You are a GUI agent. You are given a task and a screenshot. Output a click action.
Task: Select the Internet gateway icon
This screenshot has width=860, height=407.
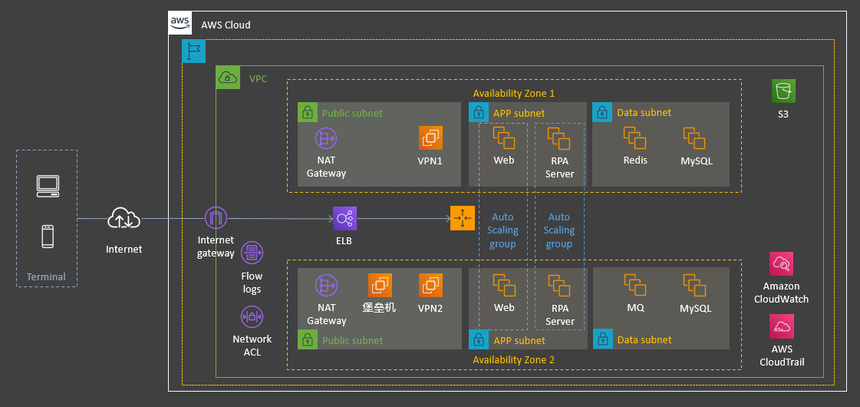(x=216, y=219)
